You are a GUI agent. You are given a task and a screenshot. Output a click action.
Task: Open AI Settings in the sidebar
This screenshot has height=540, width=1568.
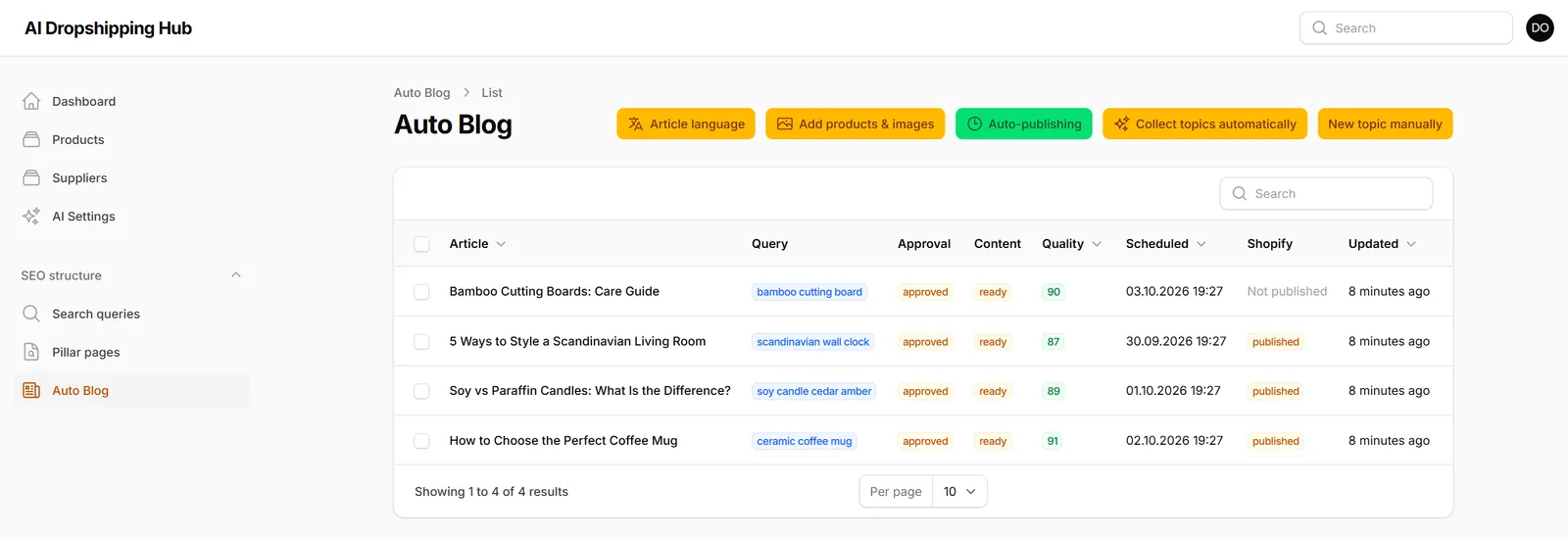coord(132,216)
